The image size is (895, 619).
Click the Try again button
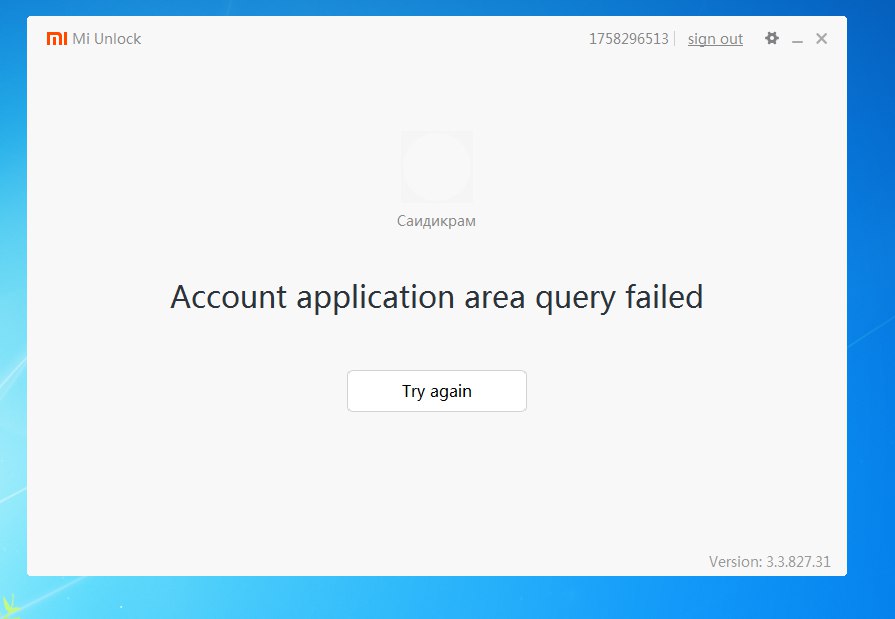[437, 391]
